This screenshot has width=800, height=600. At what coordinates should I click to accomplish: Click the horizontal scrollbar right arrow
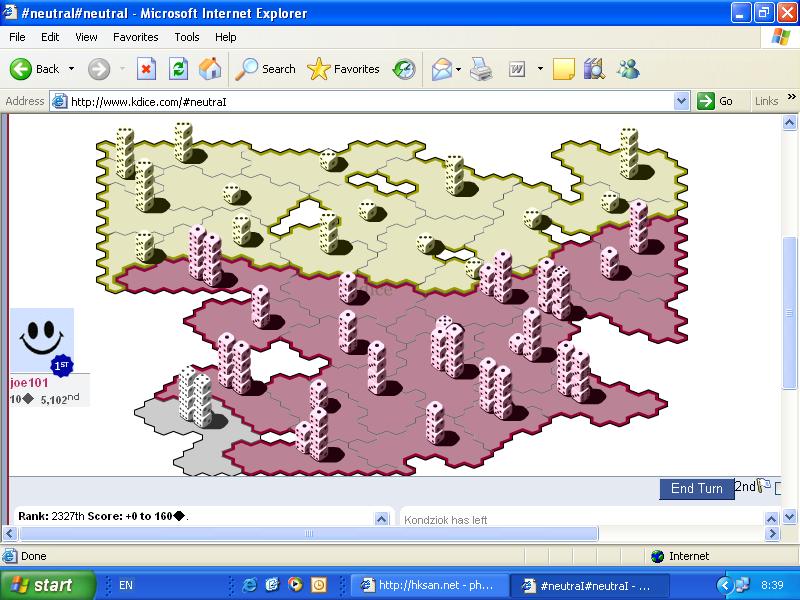[x=772, y=534]
